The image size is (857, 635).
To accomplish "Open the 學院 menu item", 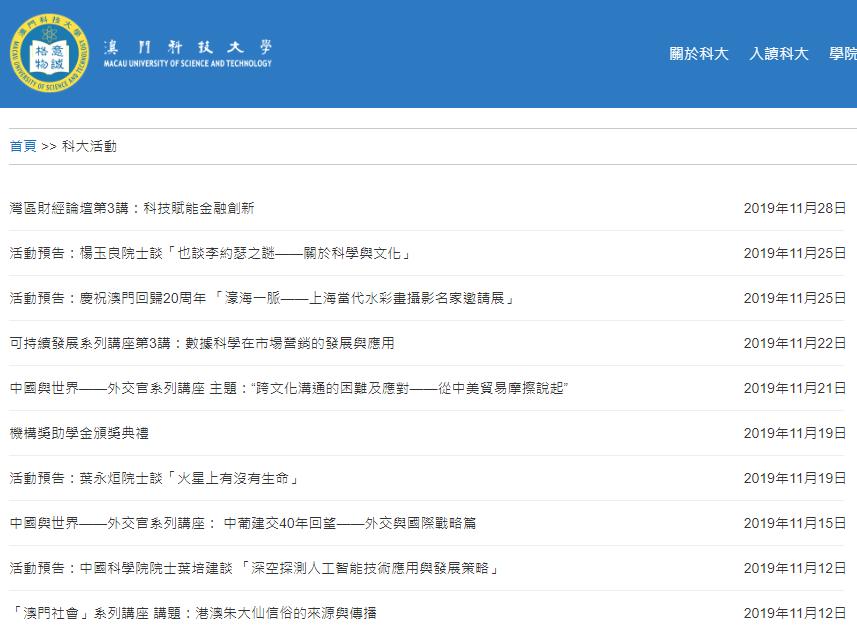I will click(x=845, y=55).
